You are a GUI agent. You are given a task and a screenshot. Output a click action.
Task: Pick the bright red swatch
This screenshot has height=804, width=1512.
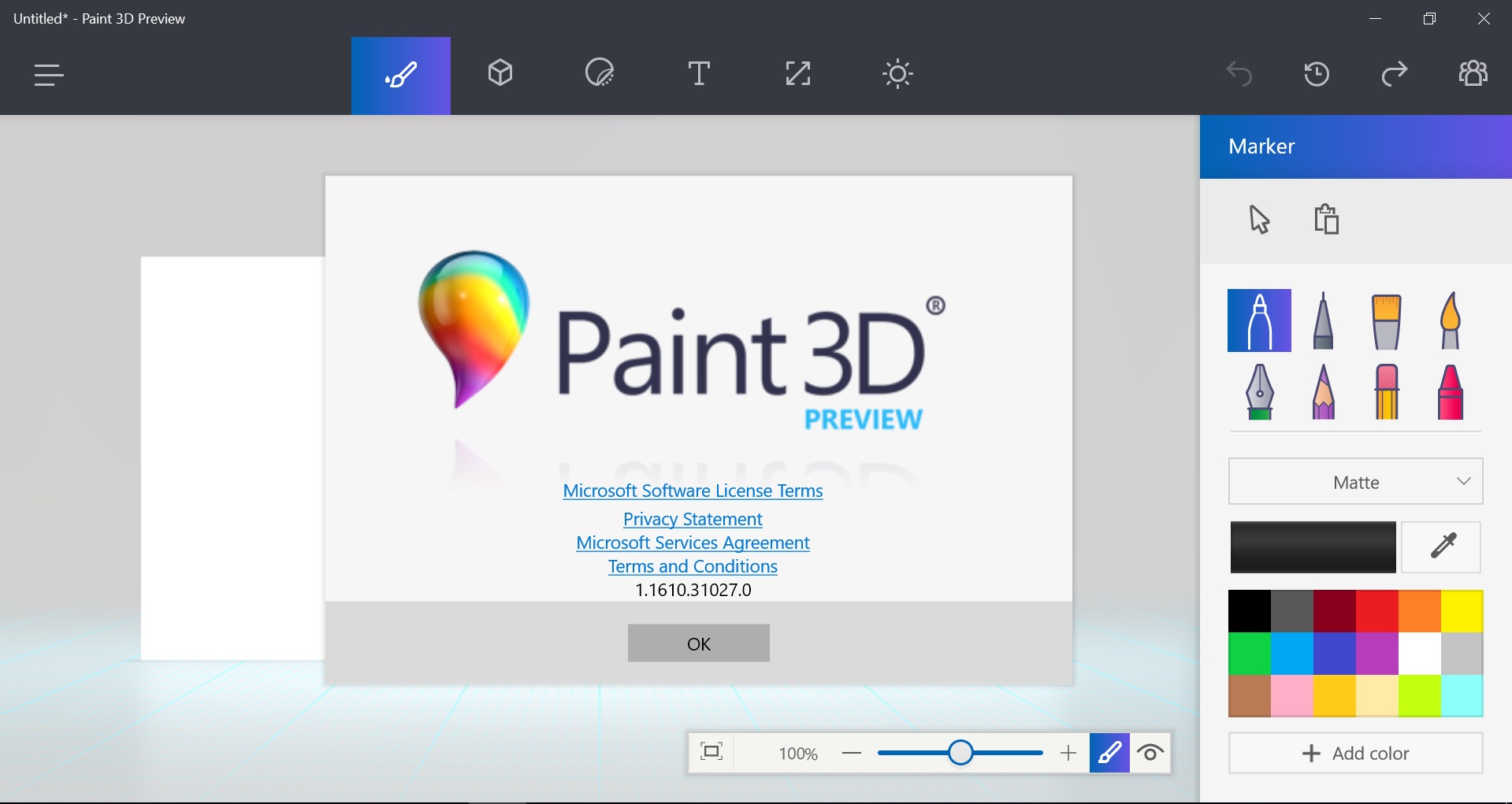click(x=1377, y=611)
